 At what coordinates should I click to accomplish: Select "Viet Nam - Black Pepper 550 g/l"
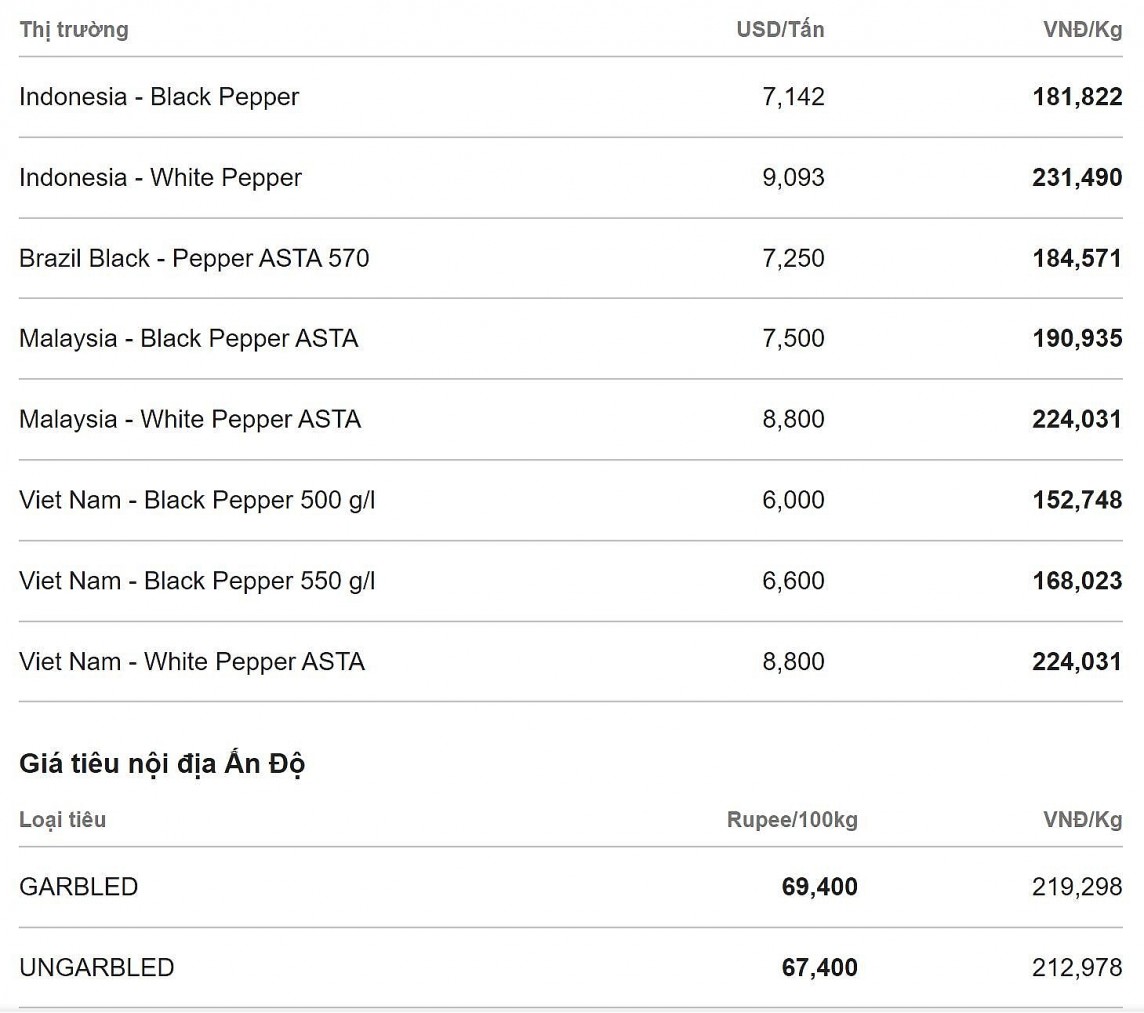point(197,581)
